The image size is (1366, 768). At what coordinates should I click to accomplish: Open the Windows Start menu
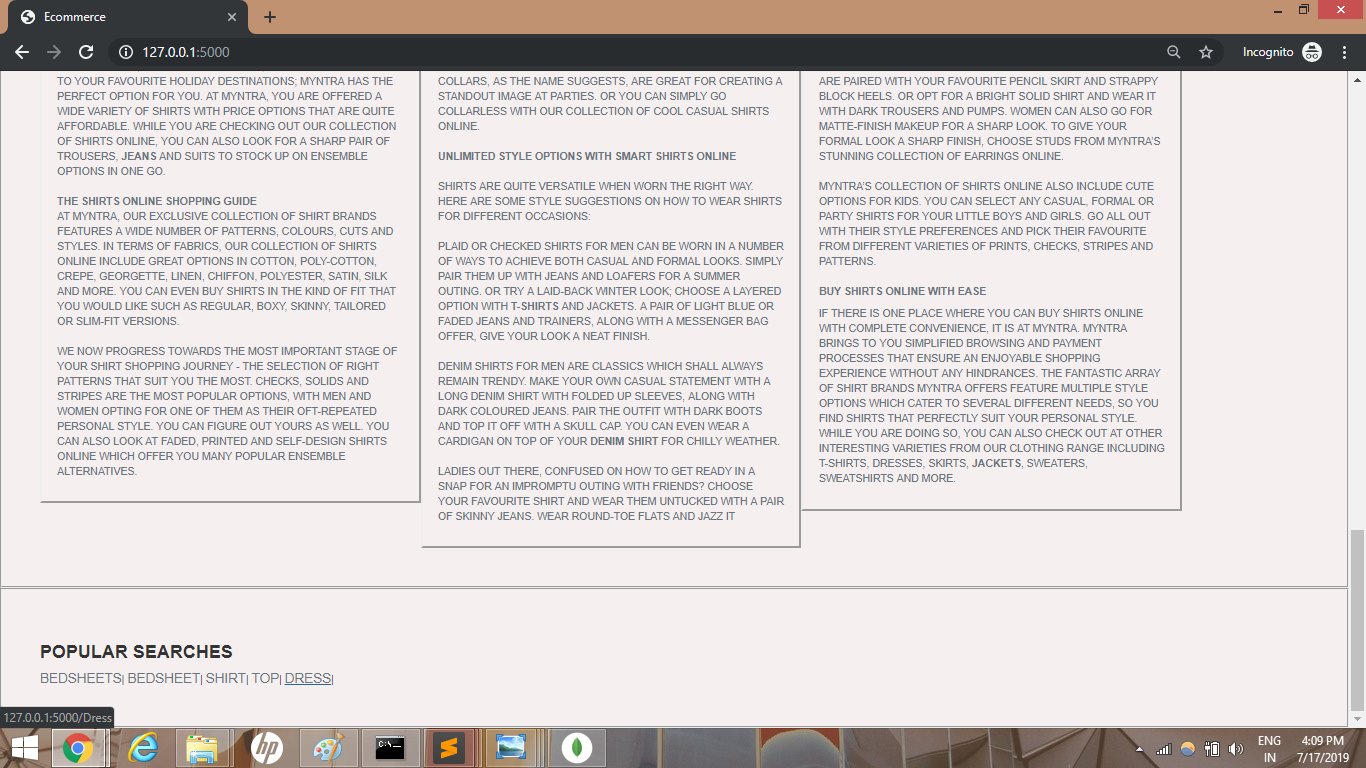tap(24, 748)
